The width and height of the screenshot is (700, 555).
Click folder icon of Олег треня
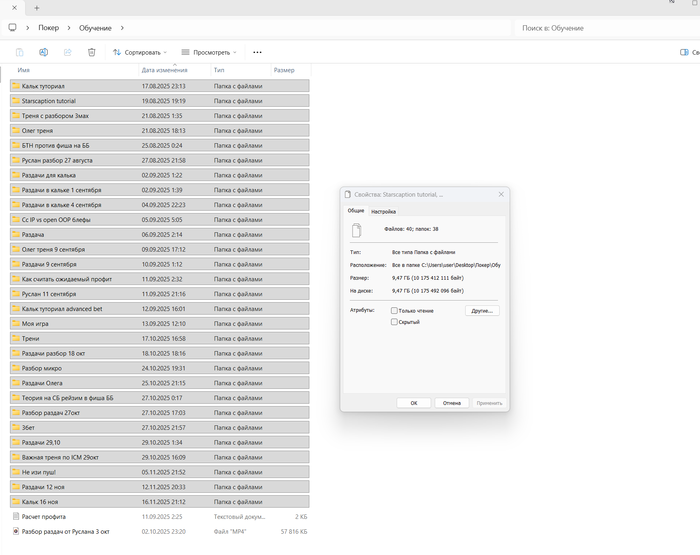[x=16, y=130]
